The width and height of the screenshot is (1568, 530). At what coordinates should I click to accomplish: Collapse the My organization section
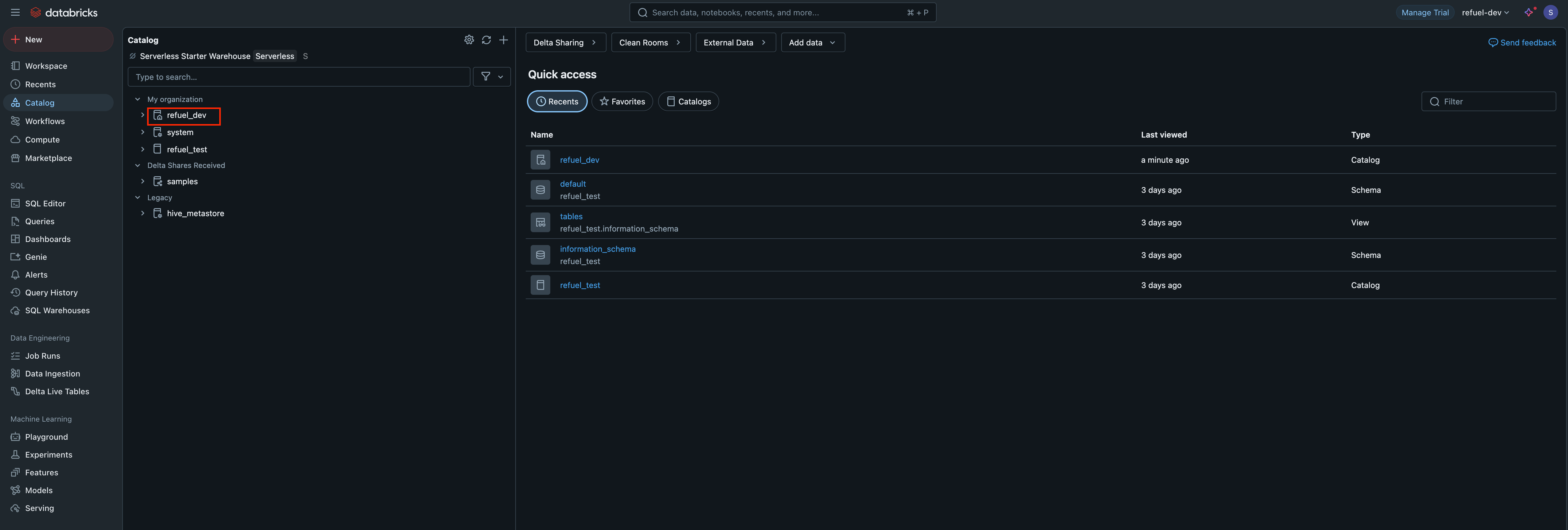point(138,99)
